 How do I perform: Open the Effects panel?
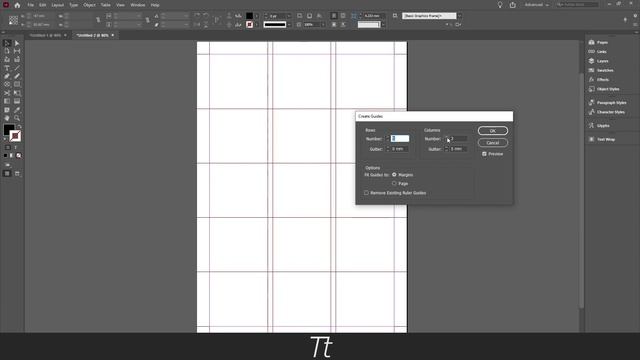click(599, 80)
